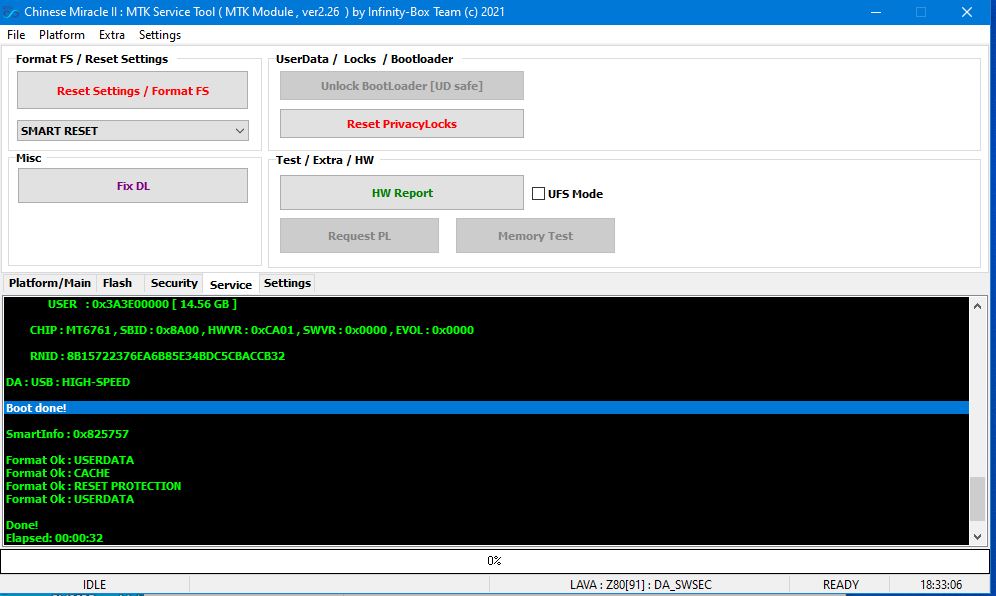Expand the SMART RESET dropdown
This screenshot has height=596, width=996.
[133, 131]
